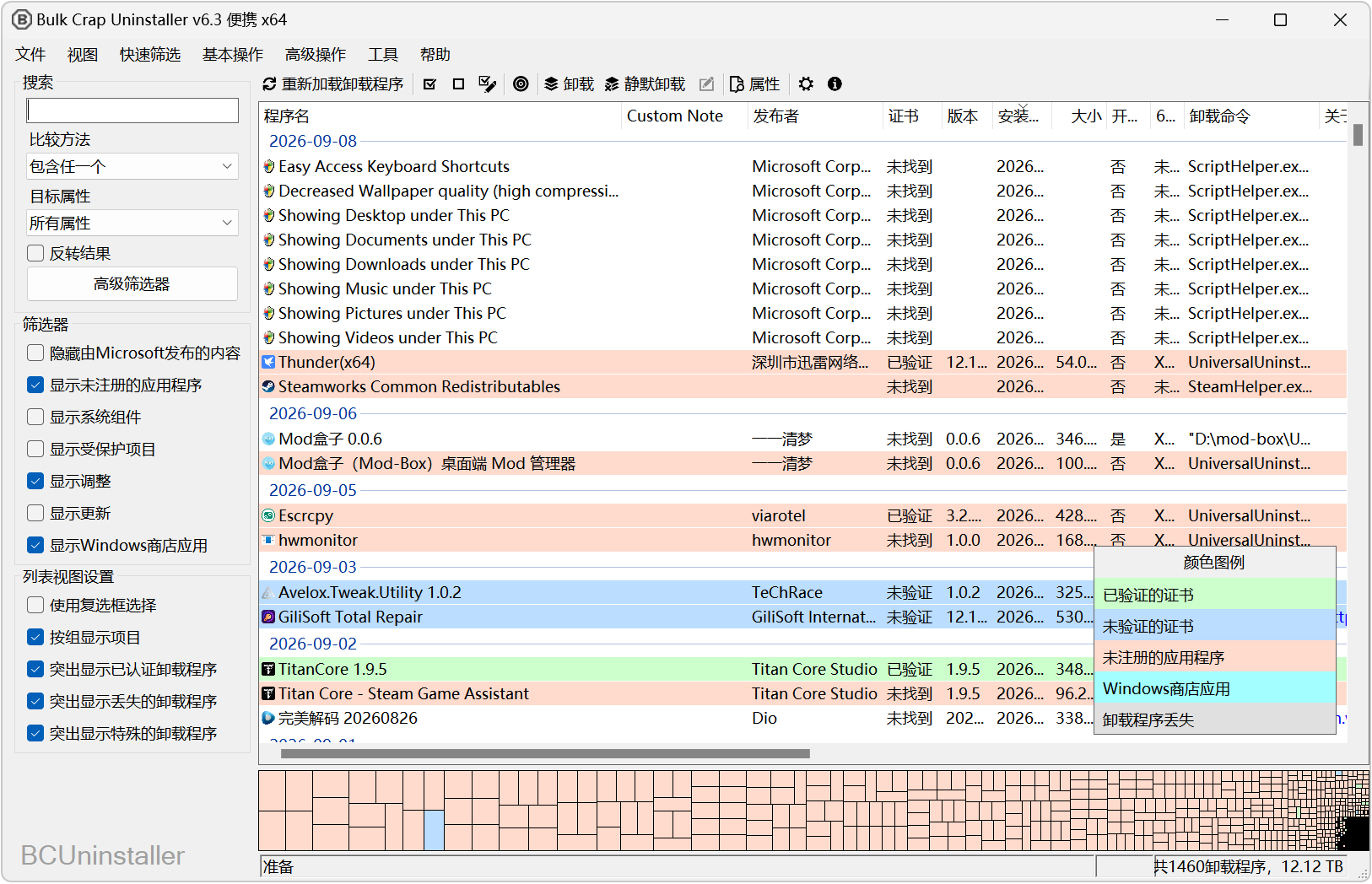This screenshot has height=884, width=1372.
Task: Uncheck 按组显示项目 option
Action: (x=35, y=638)
